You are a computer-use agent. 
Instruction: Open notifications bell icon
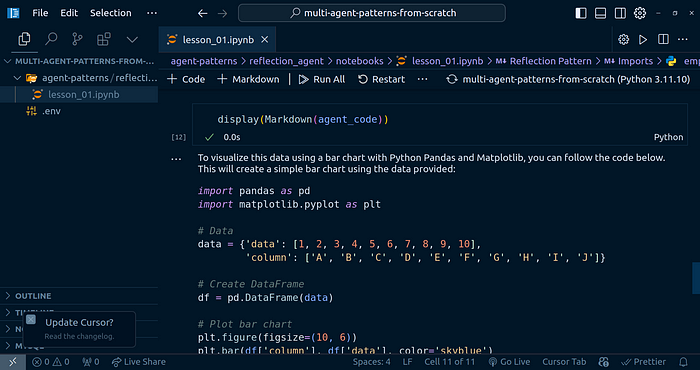coord(683,362)
